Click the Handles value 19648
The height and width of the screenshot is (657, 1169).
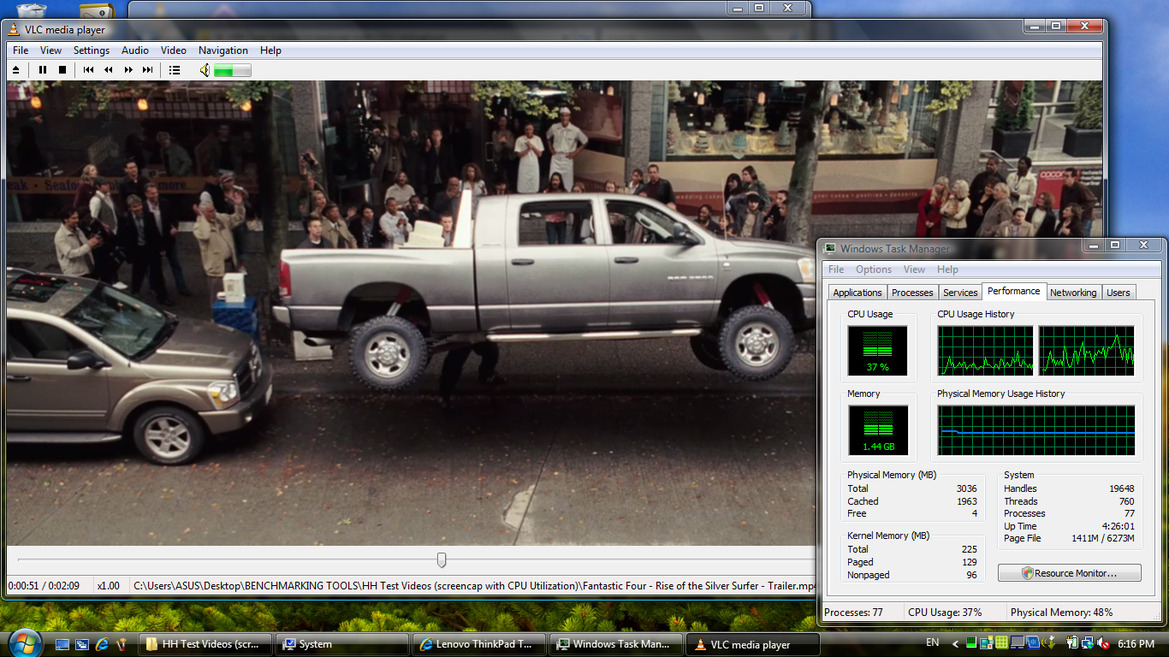pyautogui.click(x=1121, y=488)
